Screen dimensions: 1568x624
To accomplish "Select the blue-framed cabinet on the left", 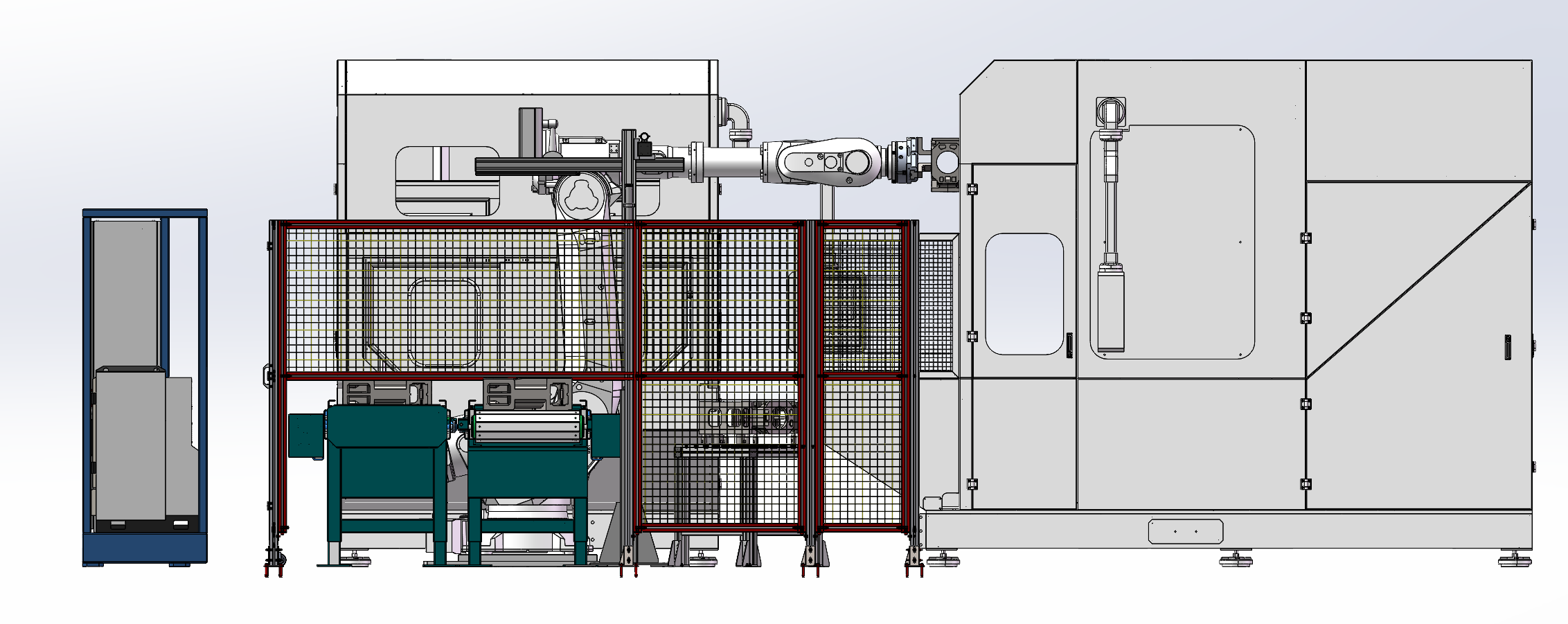I will tap(145, 387).
